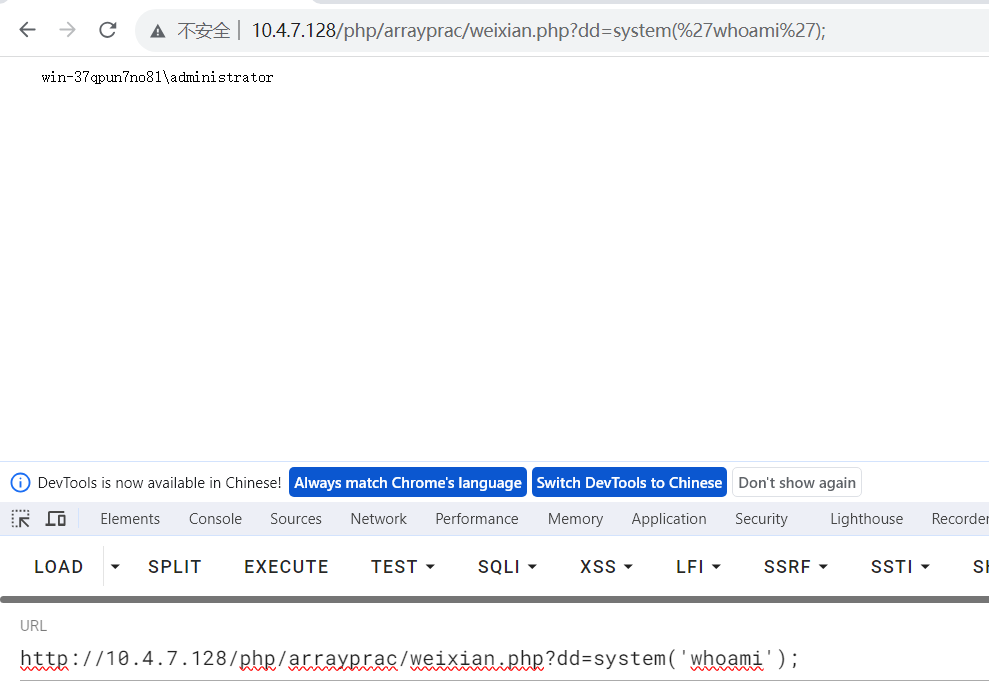The width and height of the screenshot is (989, 682).
Task: Click Switch DevTools to Chinese button
Action: point(629,483)
